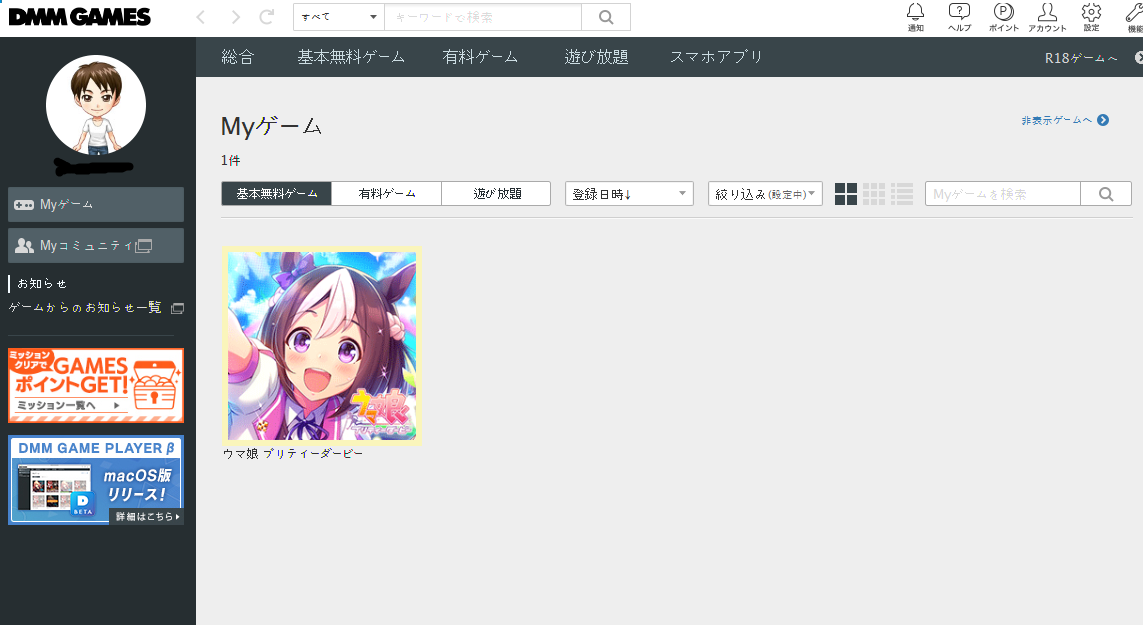Open the すべて search category dropdown
The image size is (1143, 625).
coord(339,17)
